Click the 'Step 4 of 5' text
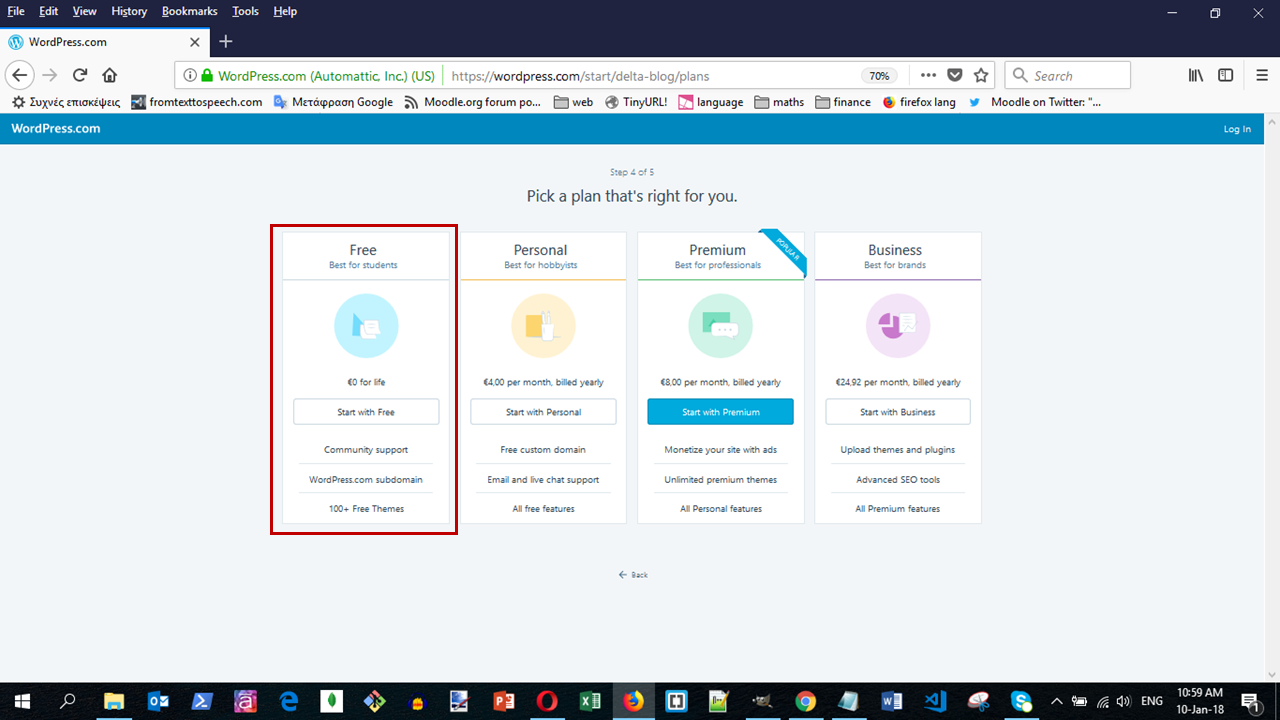The image size is (1280, 720). coord(632,172)
